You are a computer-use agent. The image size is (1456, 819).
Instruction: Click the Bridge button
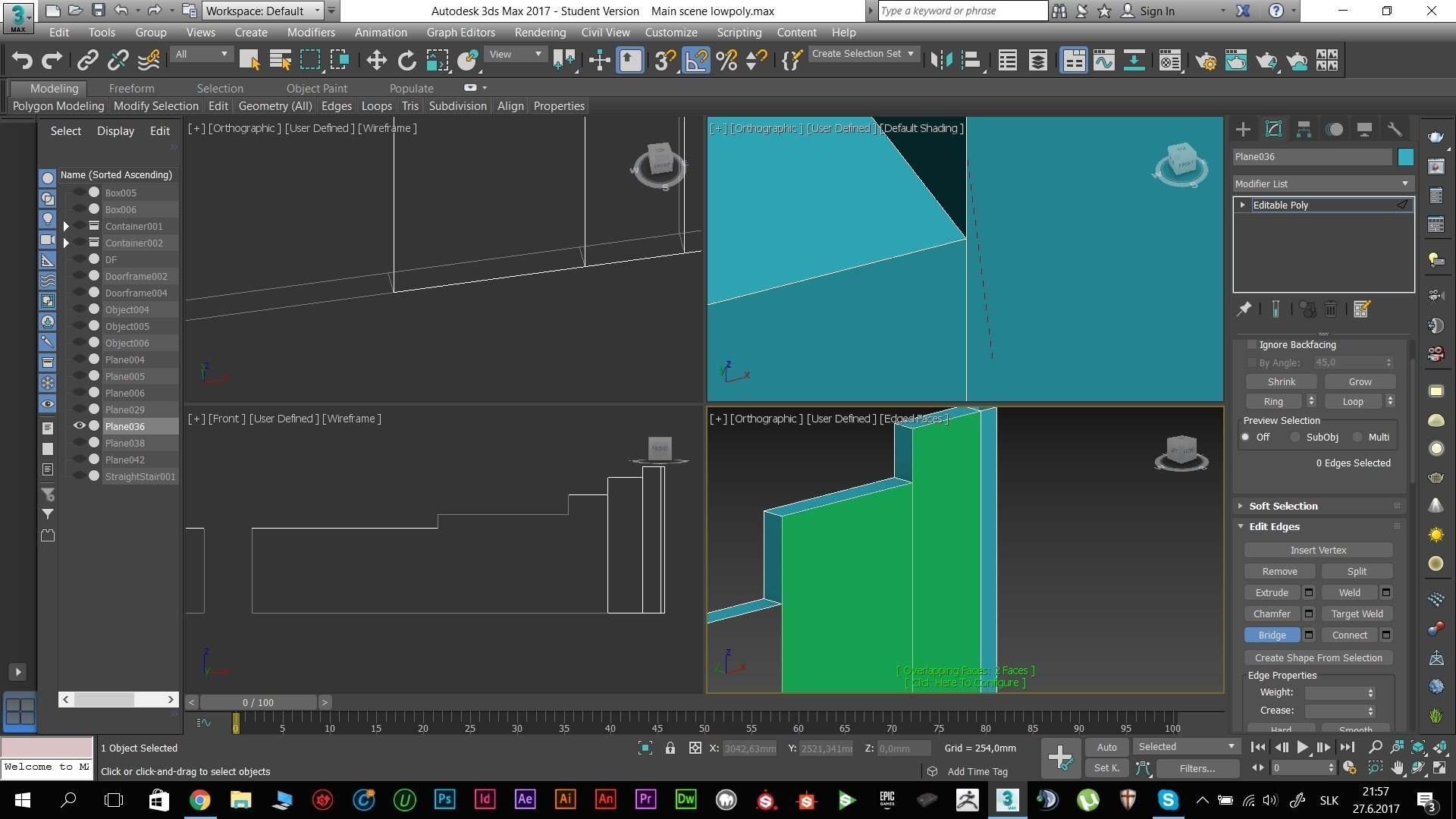click(x=1271, y=634)
